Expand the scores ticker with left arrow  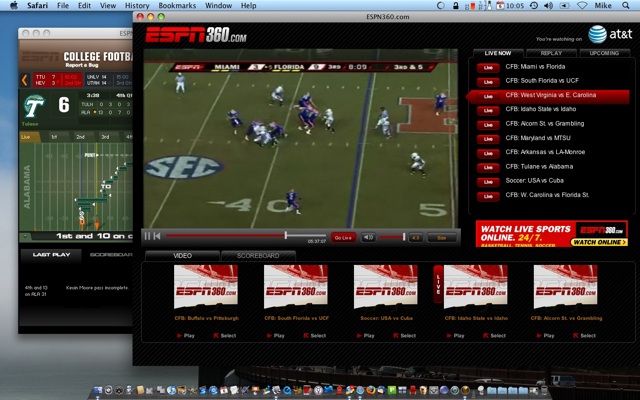[x=26, y=80]
